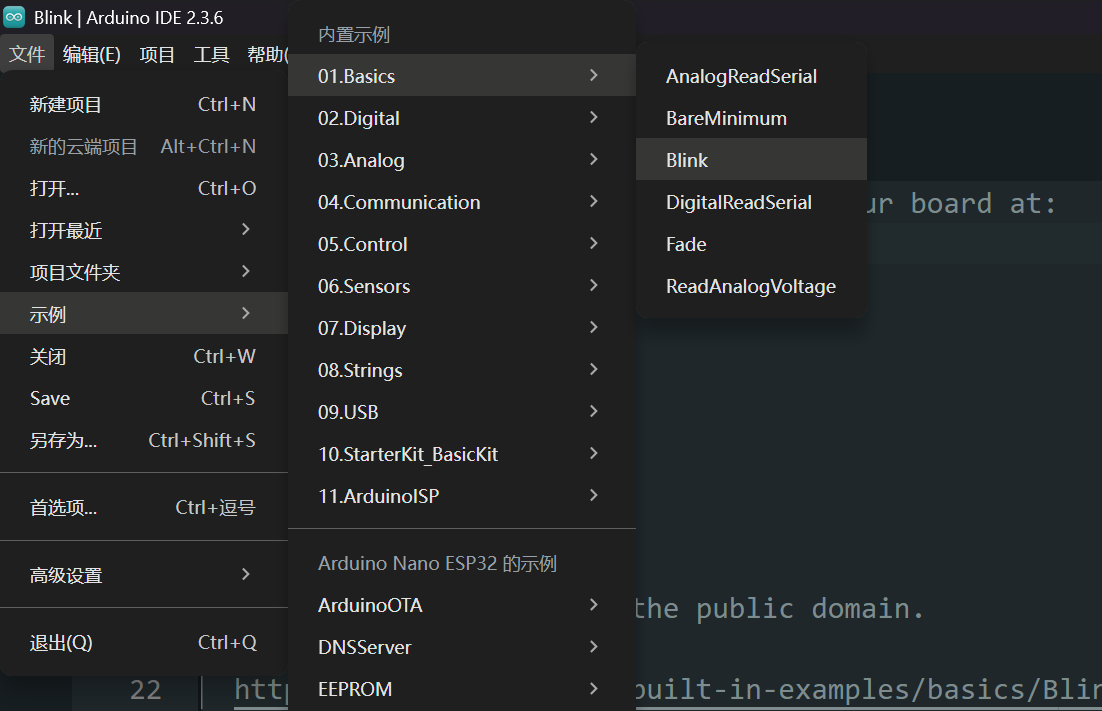Open the 工具 menu
Viewport: 1102px width, 711px height.
point(211,55)
